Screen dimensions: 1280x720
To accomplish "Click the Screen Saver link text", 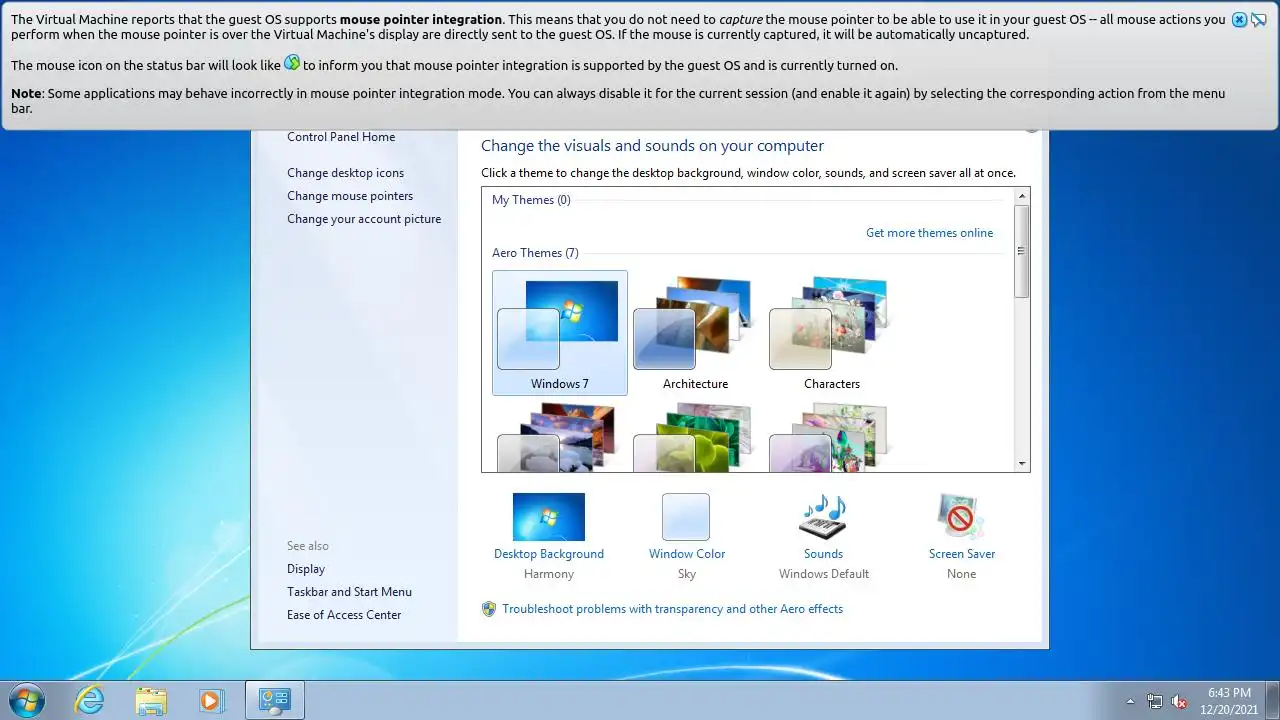I will pyautogui.click(x=962, y=554).
